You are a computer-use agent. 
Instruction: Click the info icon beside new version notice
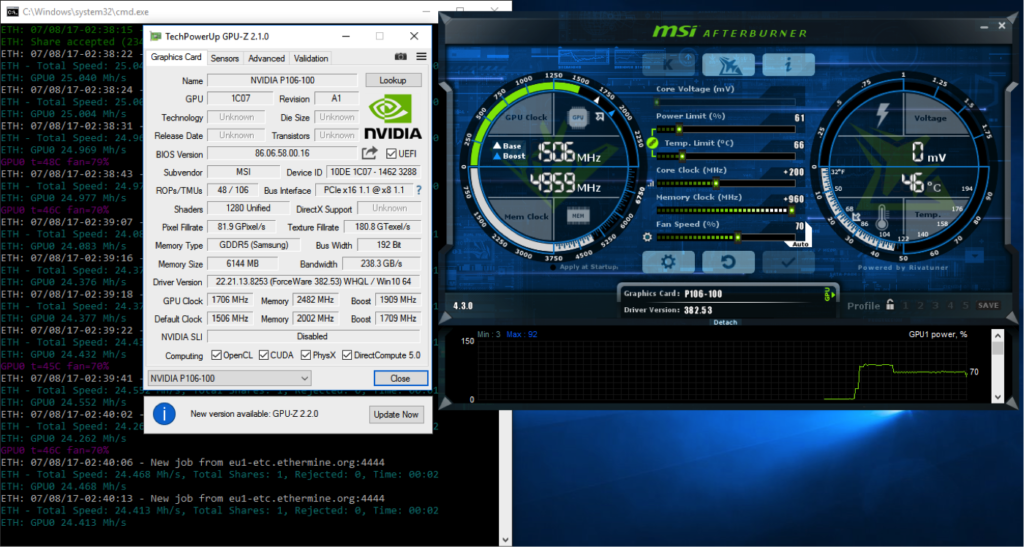click(164, 414)
